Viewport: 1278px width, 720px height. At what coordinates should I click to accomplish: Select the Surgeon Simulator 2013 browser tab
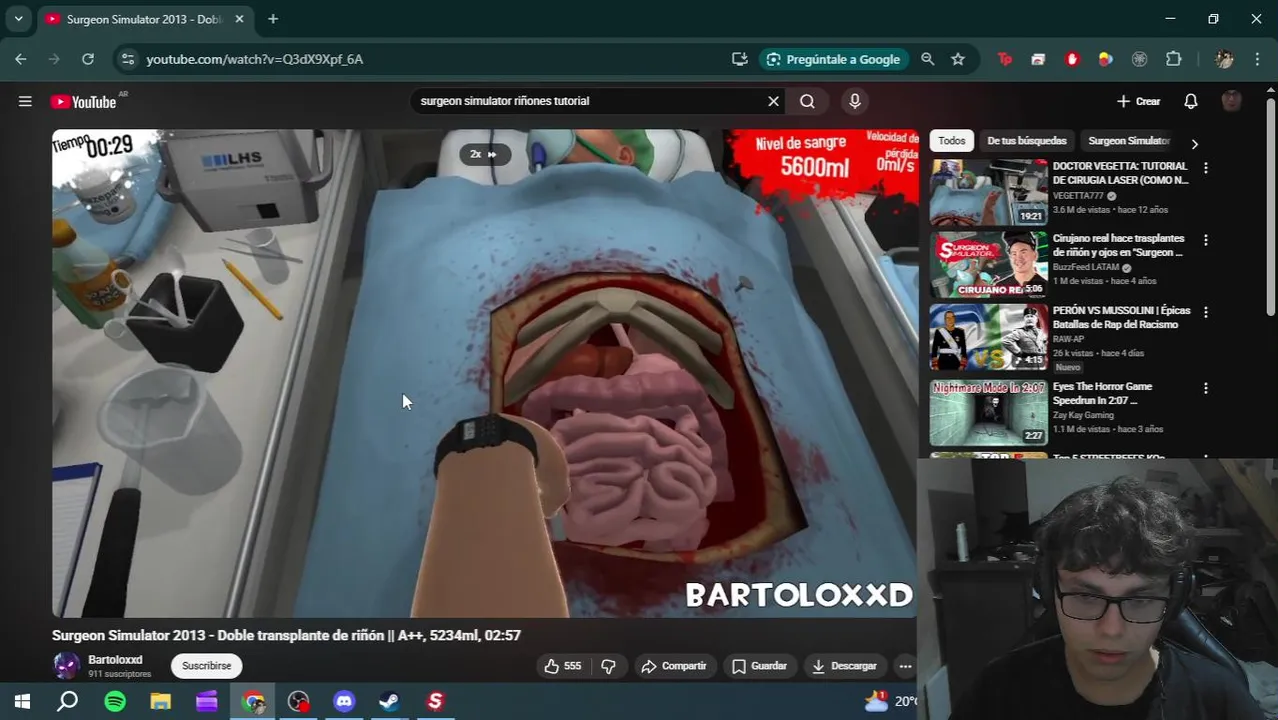tap(144, 19)
